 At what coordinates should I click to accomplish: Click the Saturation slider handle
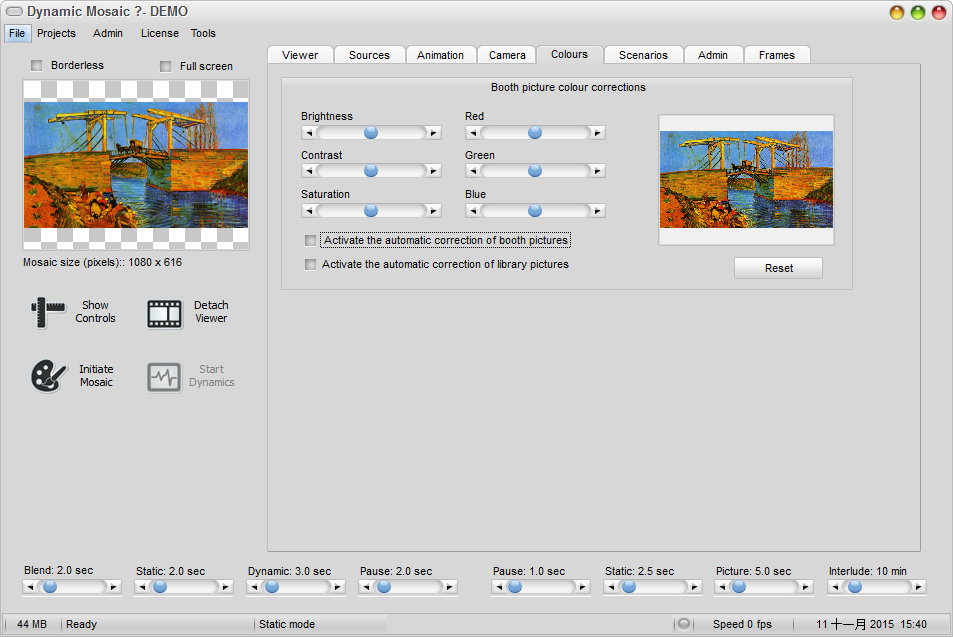[371, 210]
